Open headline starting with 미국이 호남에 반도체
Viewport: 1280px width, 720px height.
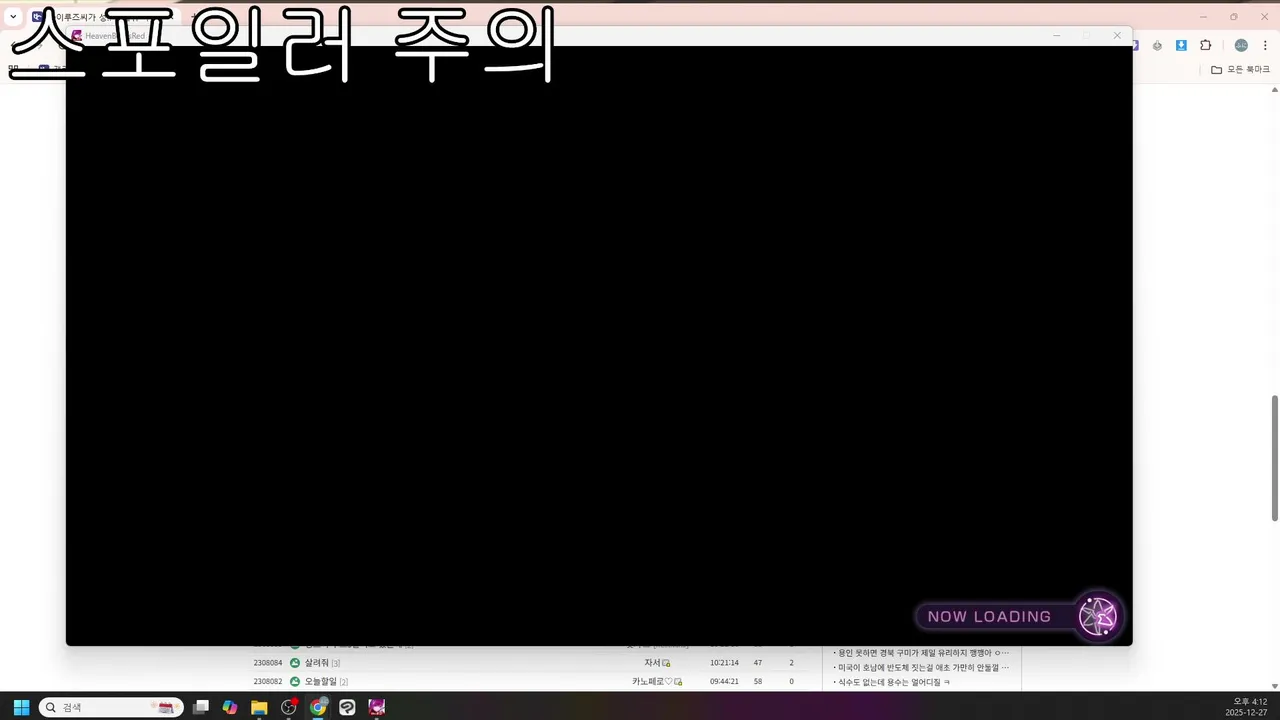(x=921, y=667)
